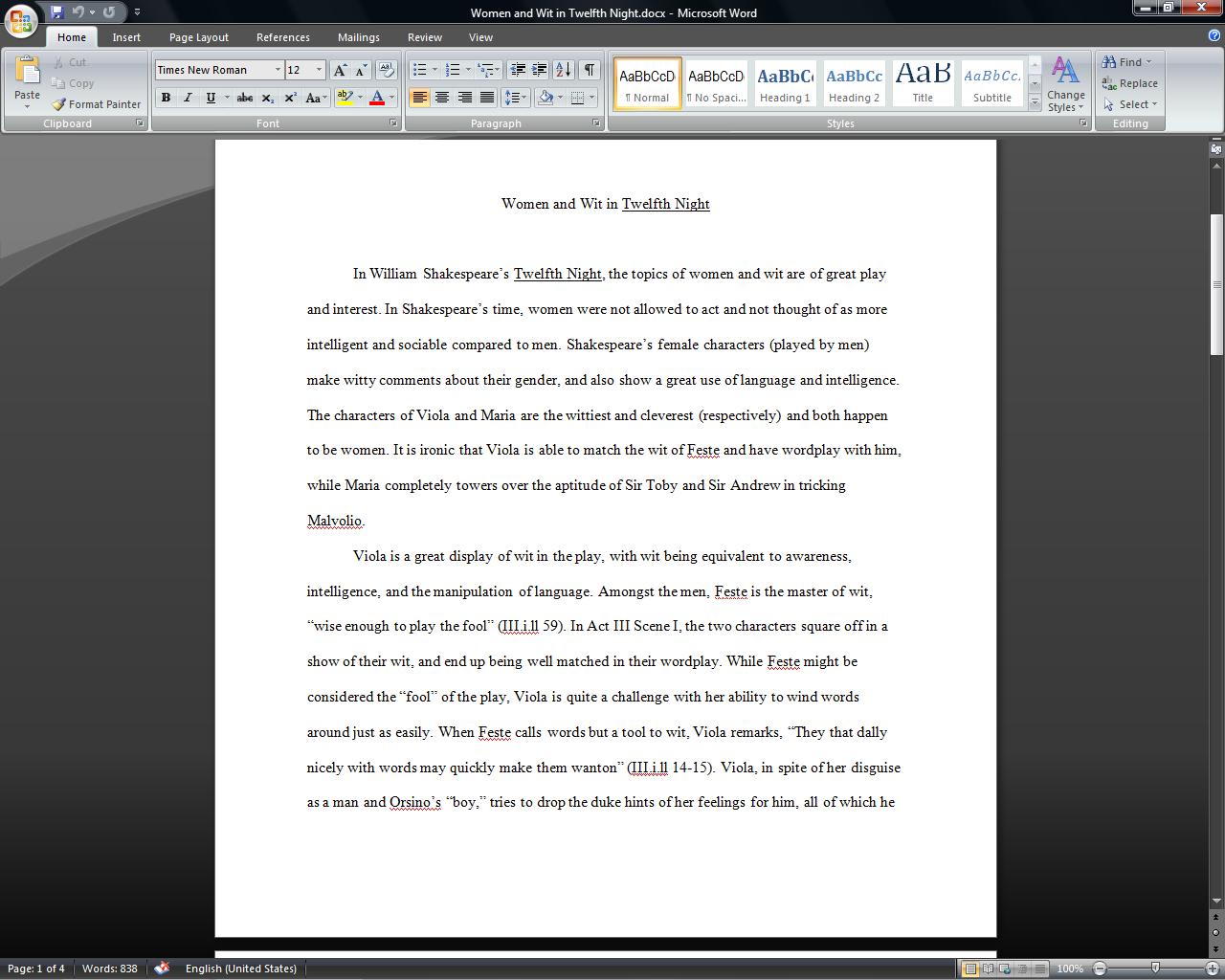
Task: Open the References tab
Action: click(282, 37)
